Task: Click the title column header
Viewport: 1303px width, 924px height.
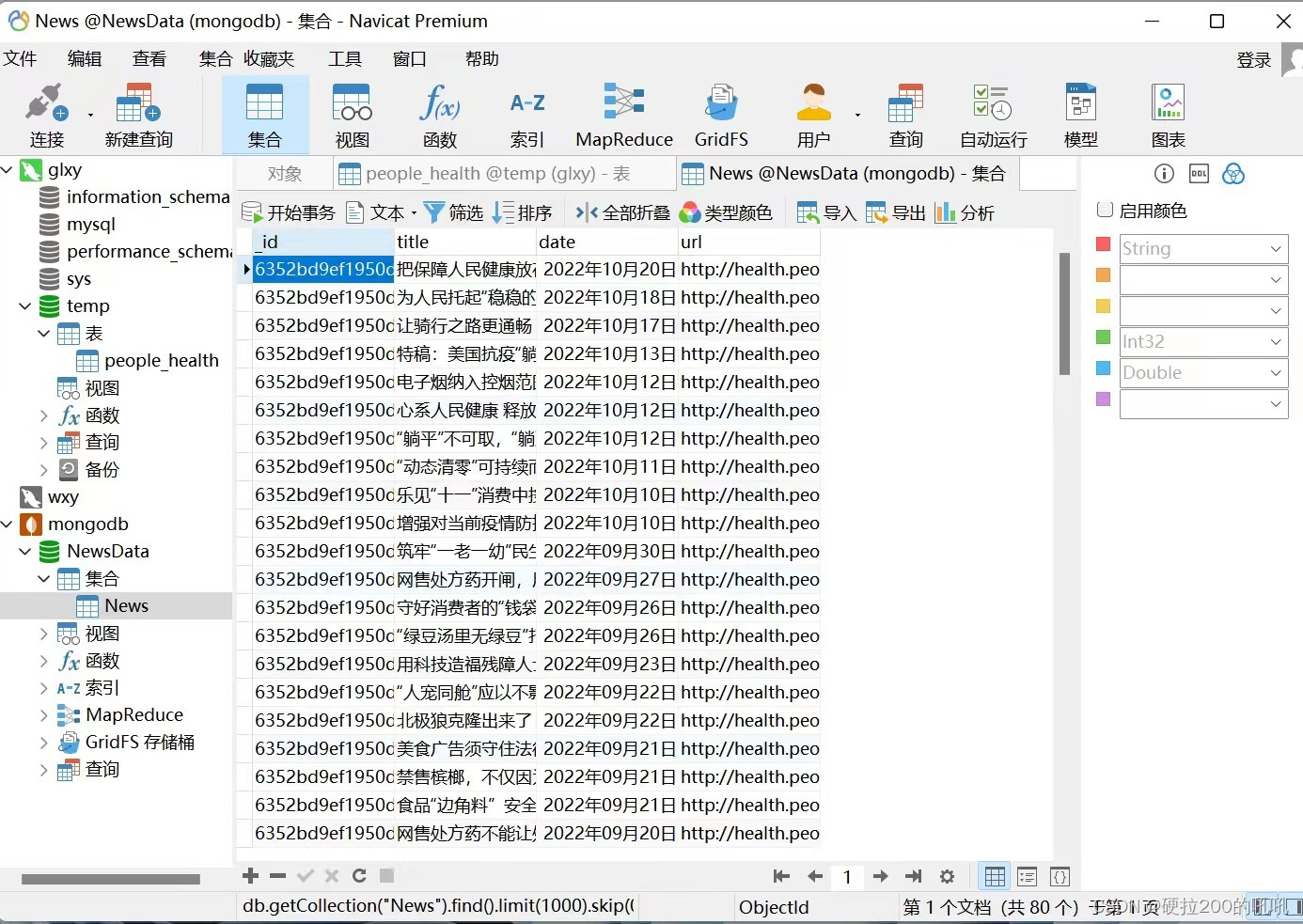Action: click(465, 242)
